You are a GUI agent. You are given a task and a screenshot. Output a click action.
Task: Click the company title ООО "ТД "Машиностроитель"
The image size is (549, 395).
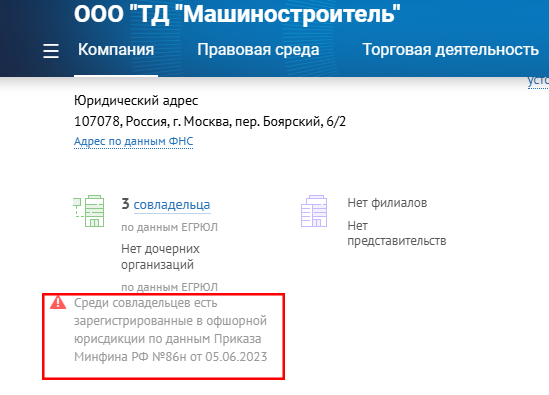237,14
